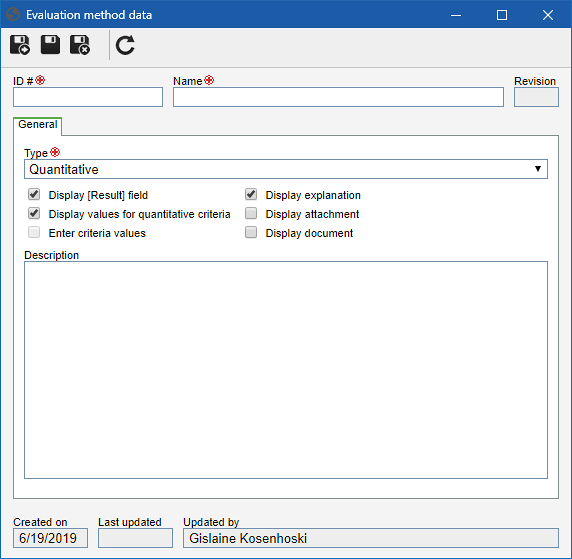Switch to the General tab
This screenshot has height=559, width=572.
click(x=38, y=125)
